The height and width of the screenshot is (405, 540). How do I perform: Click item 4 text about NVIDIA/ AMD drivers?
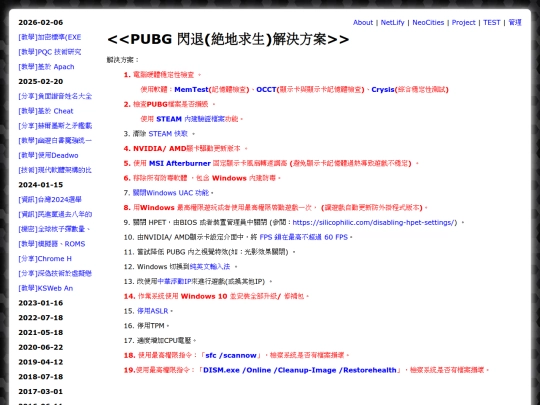[187, 148]
